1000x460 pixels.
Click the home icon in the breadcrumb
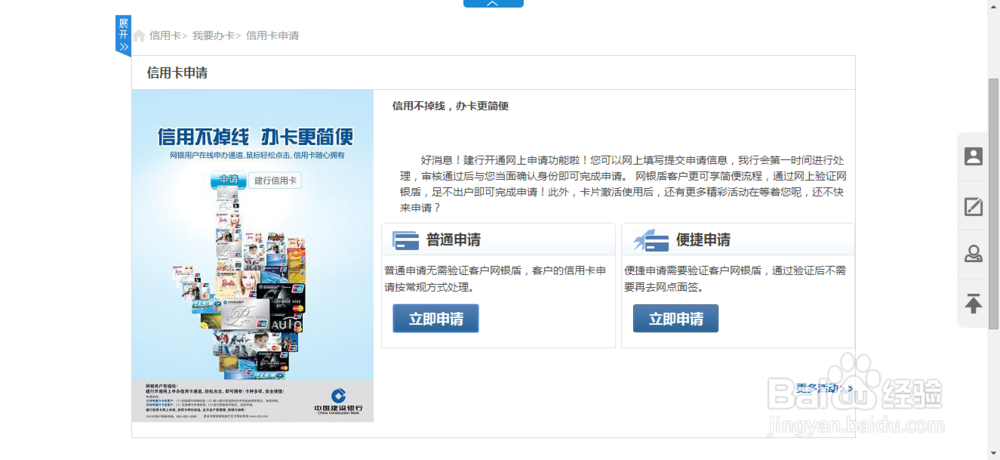[139, 36]
